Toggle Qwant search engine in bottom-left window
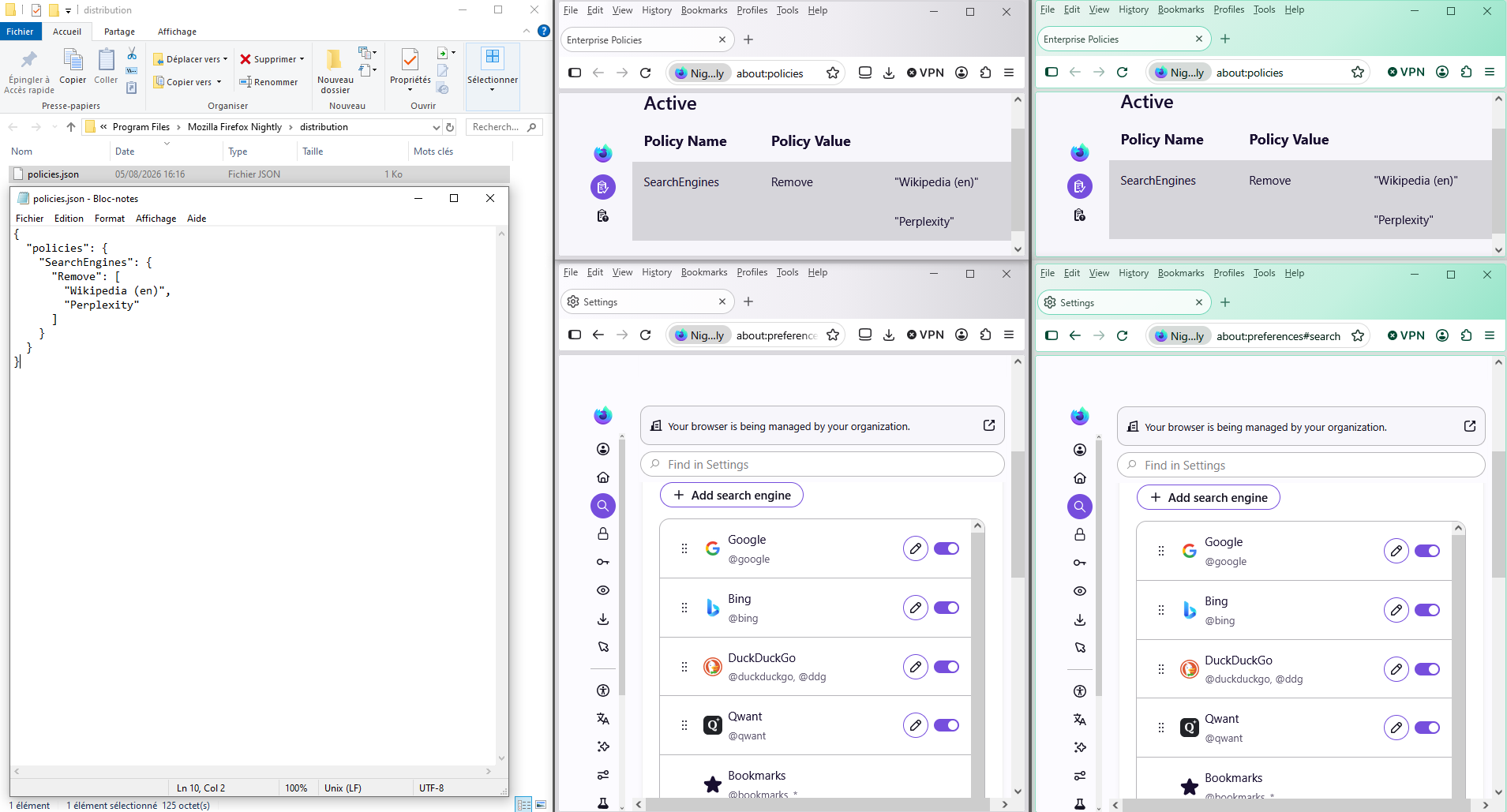Screen dimensions: 1507x812 coord(947,725)
